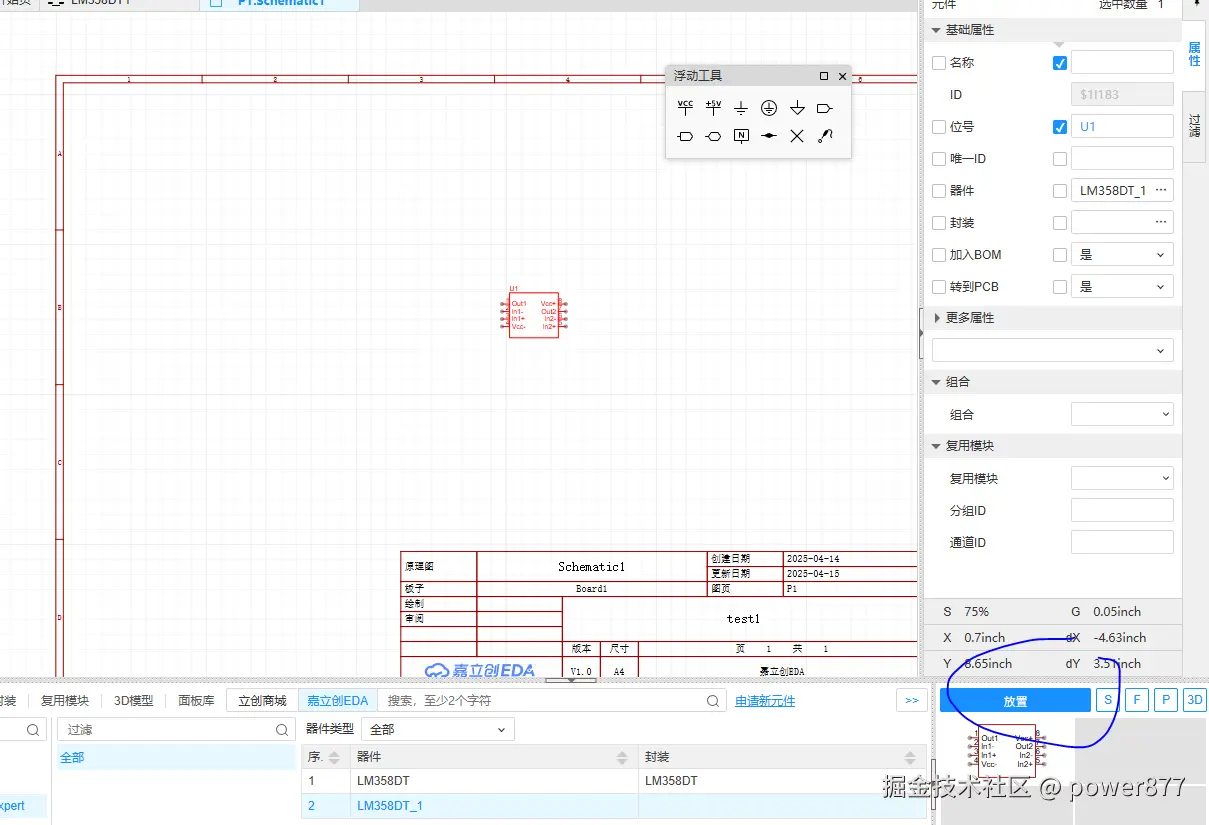Select the triangle ground symbol tool
Image resolution: width=1209 pixels, height=825 pixels.
(x=797, y=108)
